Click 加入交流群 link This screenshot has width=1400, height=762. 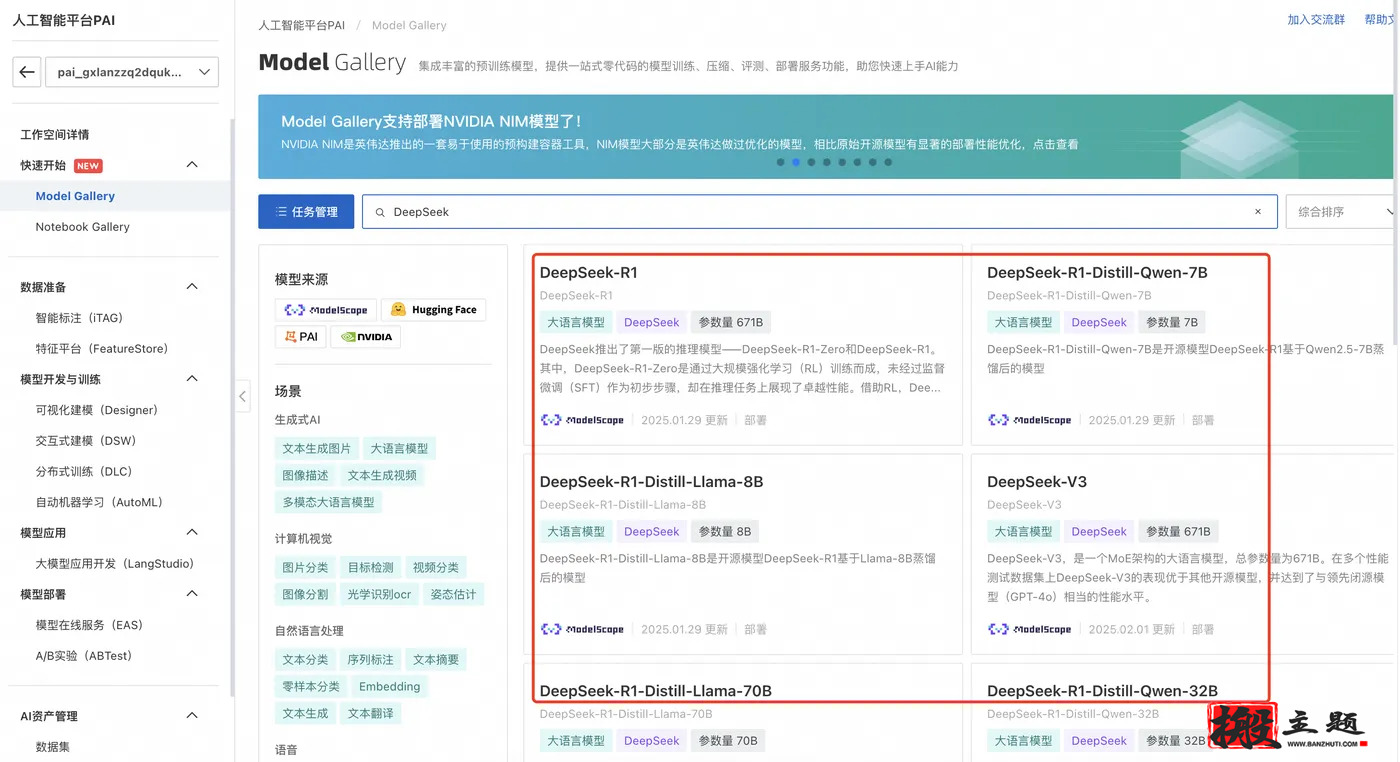1316,20
